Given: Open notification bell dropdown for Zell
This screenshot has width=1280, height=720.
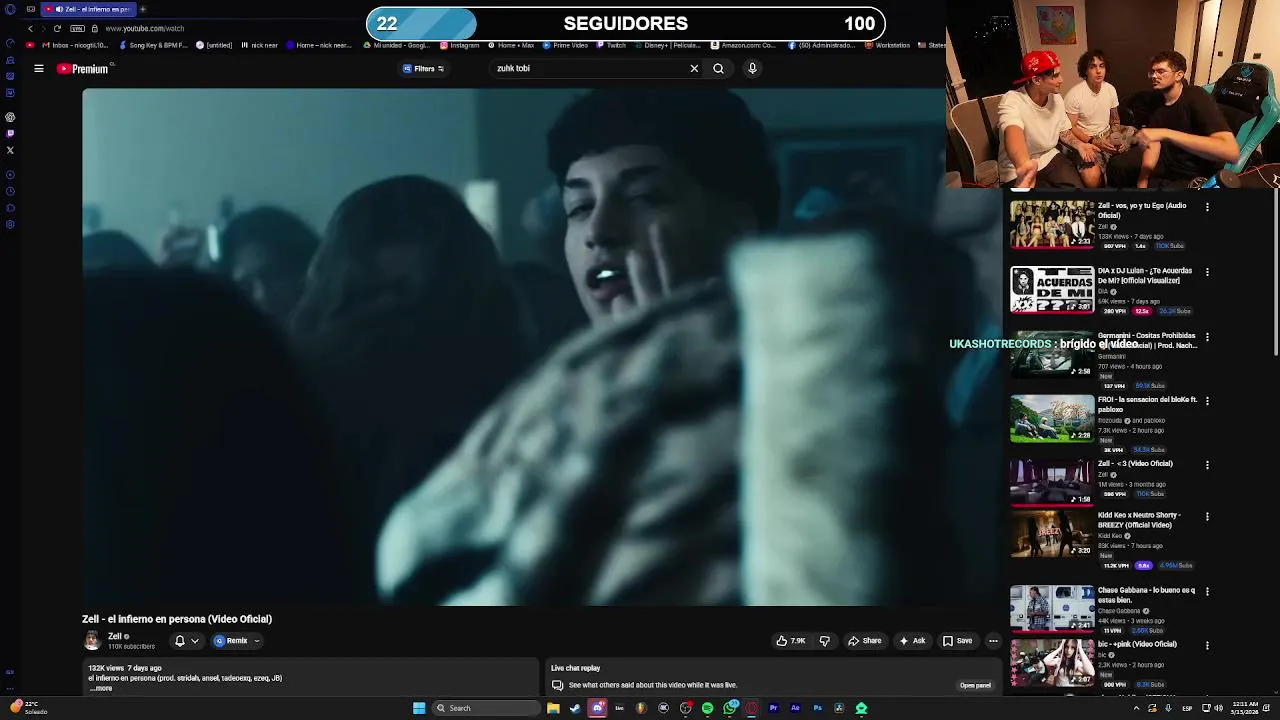Looking at the screenshot, I should (186, 641).
